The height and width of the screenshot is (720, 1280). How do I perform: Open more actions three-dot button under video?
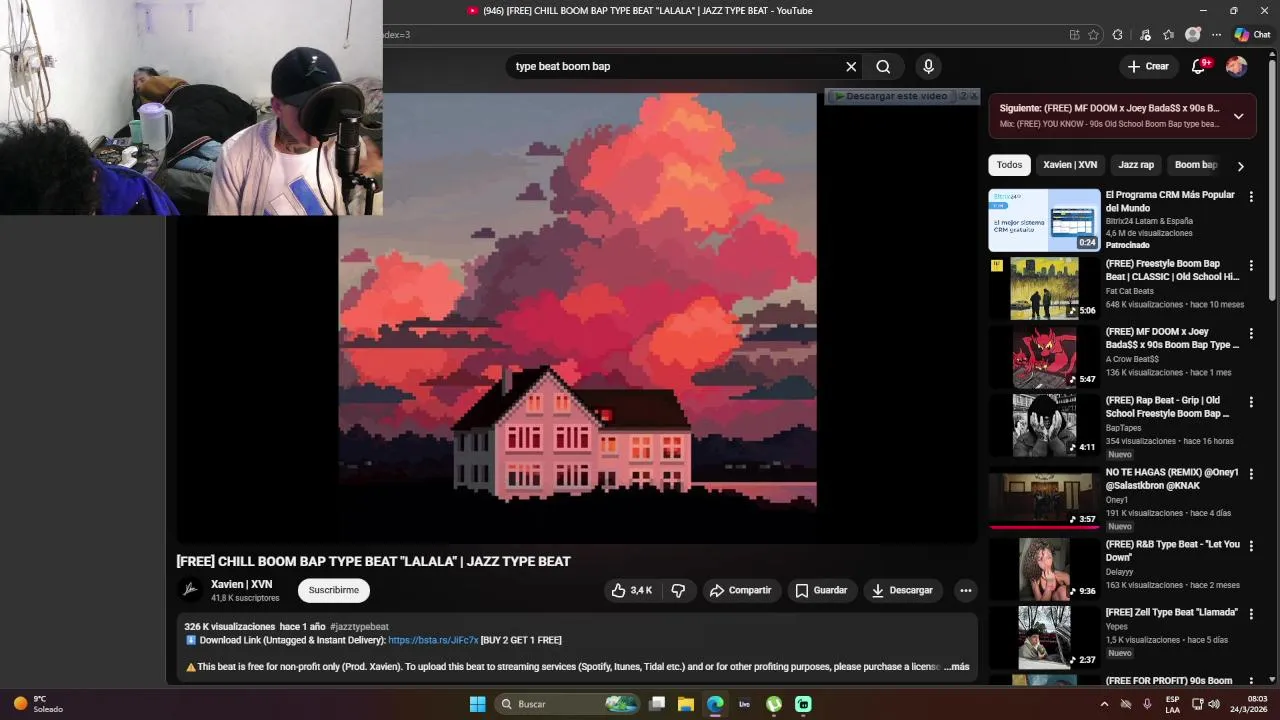pos(965,591)
